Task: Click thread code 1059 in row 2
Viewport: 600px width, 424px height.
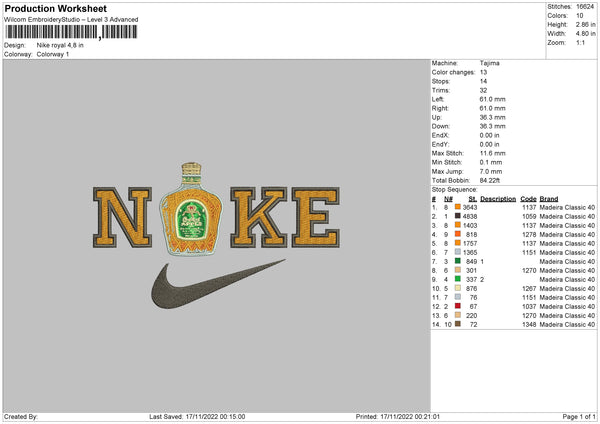Action: coord(529,216)
